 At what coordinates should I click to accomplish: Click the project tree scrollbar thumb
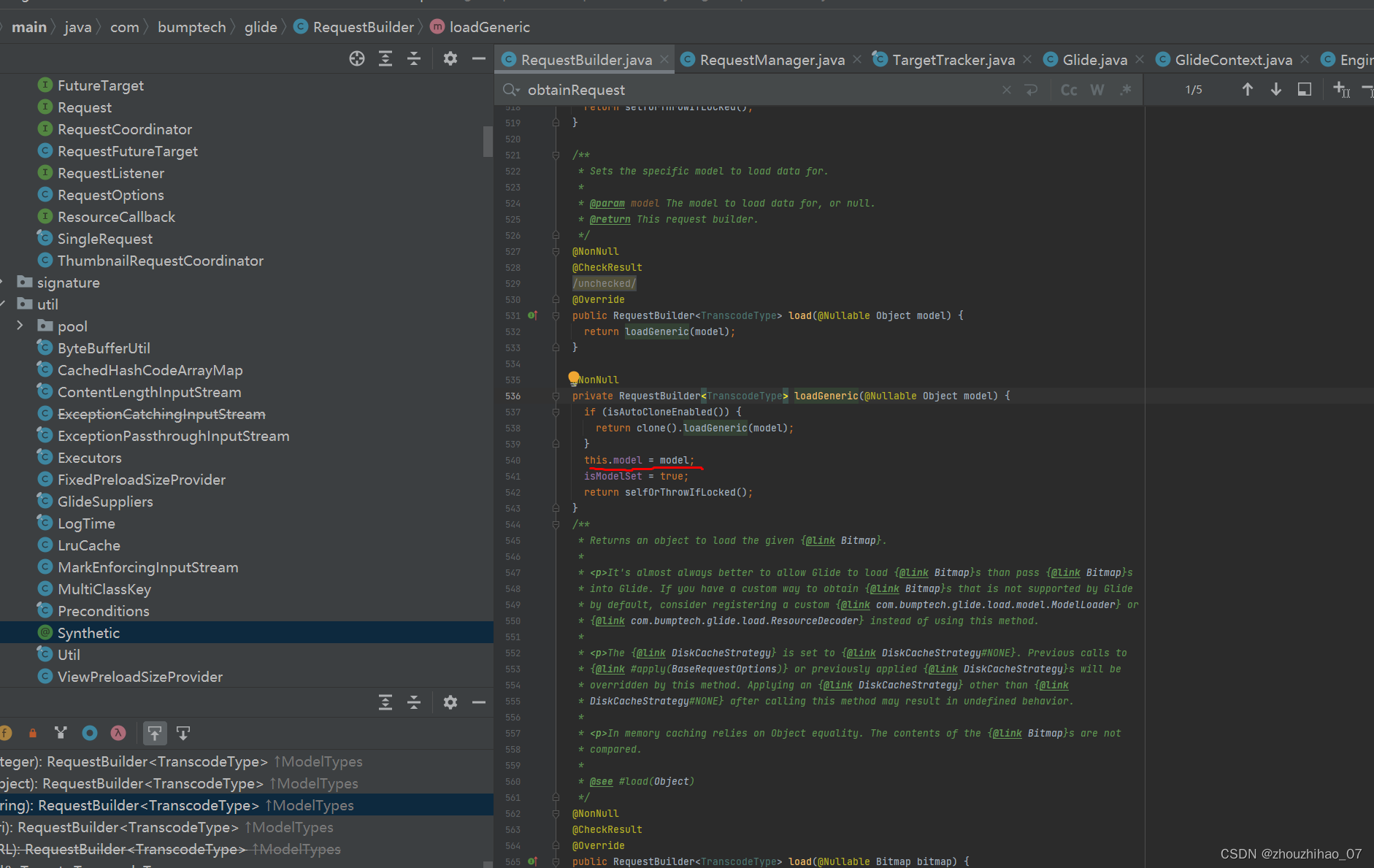pos(488,142)
